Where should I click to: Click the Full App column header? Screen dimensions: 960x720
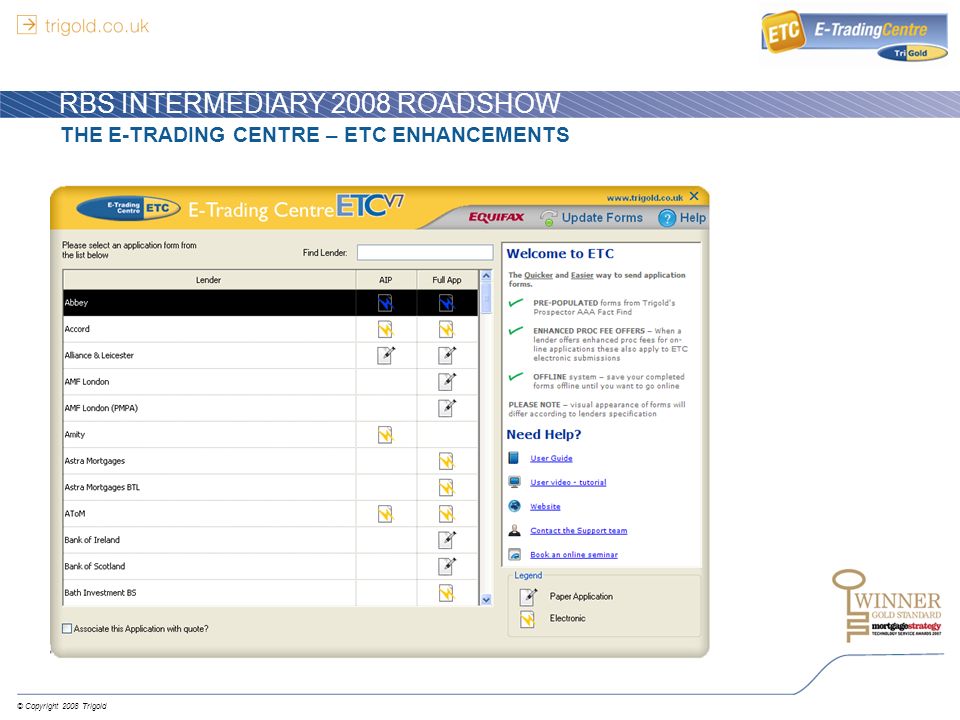point(447,280)
